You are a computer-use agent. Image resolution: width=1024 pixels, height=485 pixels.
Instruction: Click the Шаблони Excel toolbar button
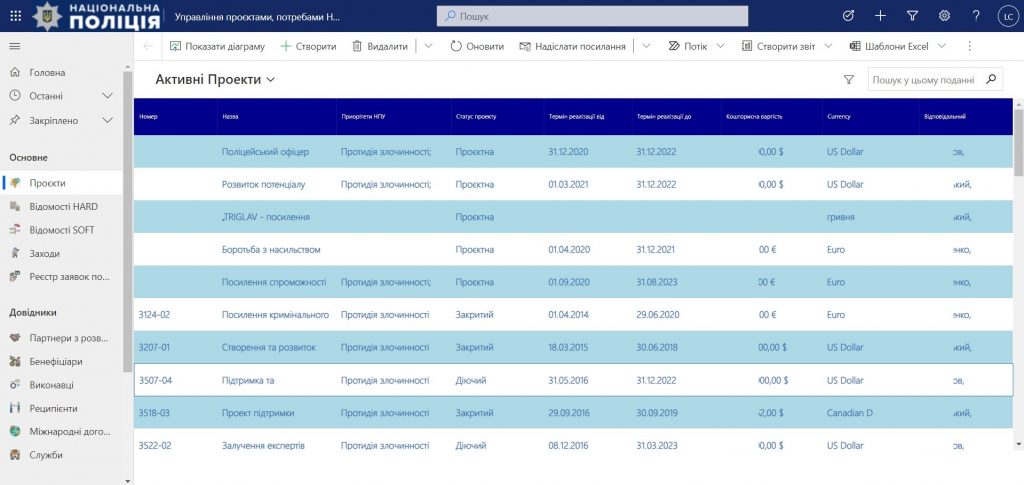(x=889, y=46)
